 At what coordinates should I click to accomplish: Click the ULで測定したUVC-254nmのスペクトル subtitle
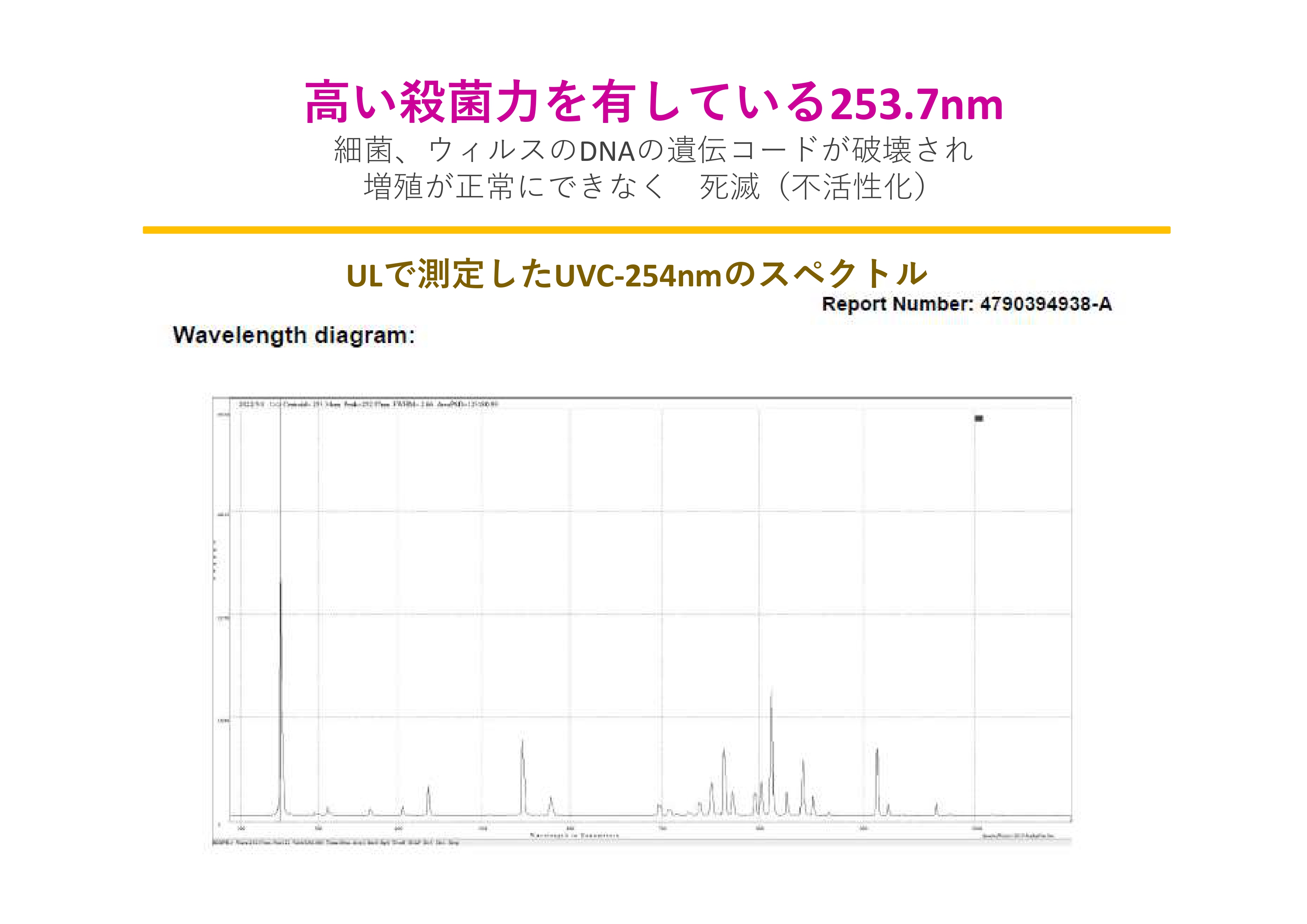[x=637, y=274]
